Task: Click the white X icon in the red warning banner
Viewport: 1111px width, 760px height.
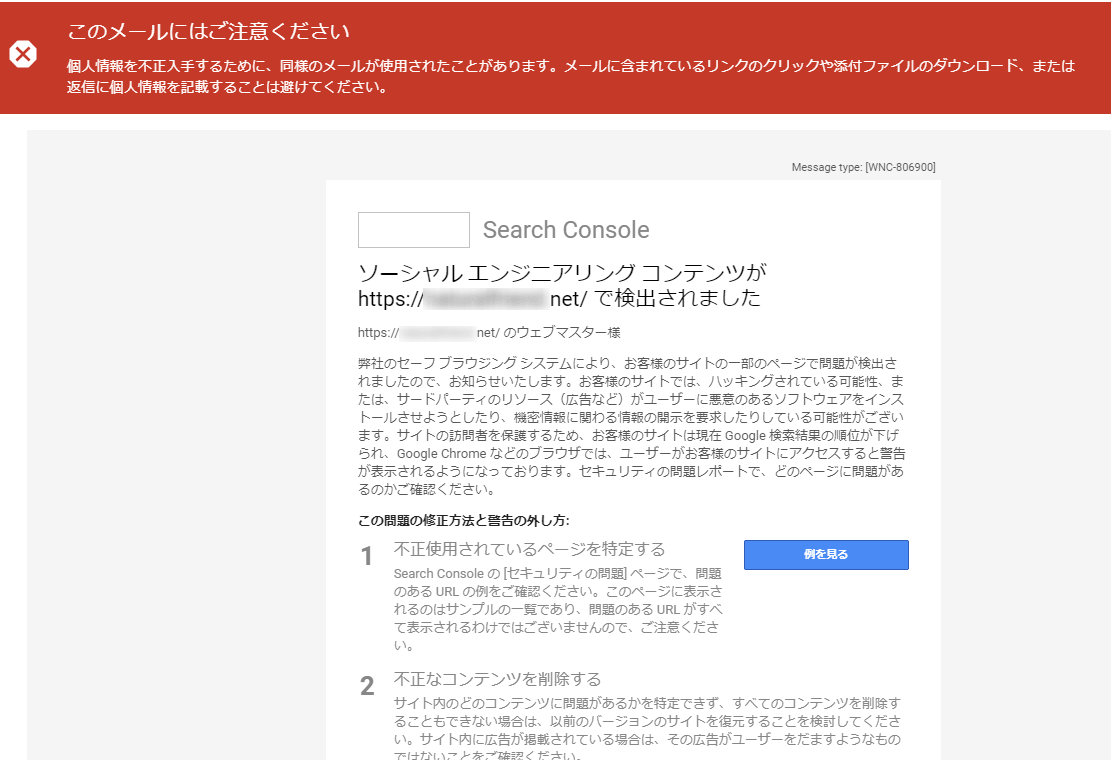Action: click(23, 54)
